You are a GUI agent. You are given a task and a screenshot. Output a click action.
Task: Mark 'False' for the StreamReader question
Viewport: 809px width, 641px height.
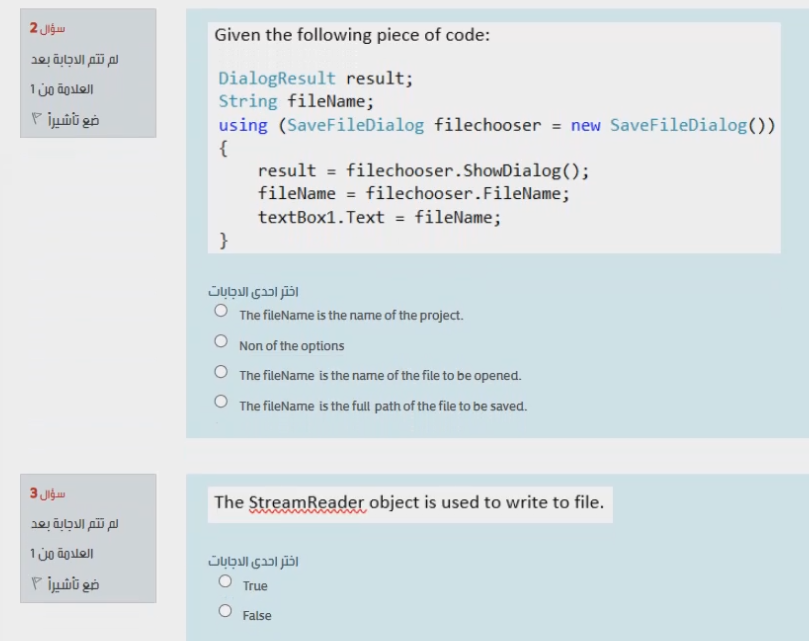[225, 608]
